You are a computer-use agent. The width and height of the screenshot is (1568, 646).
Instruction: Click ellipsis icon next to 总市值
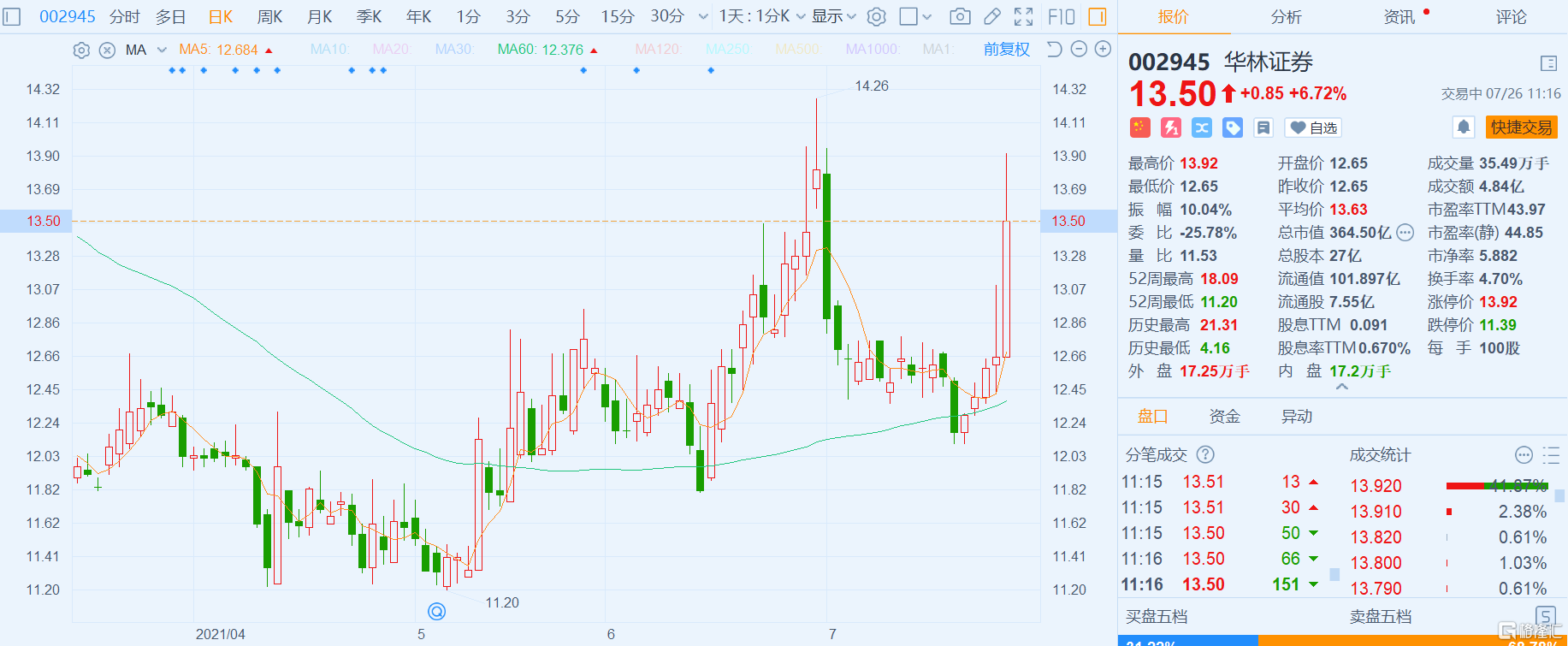1405,233
